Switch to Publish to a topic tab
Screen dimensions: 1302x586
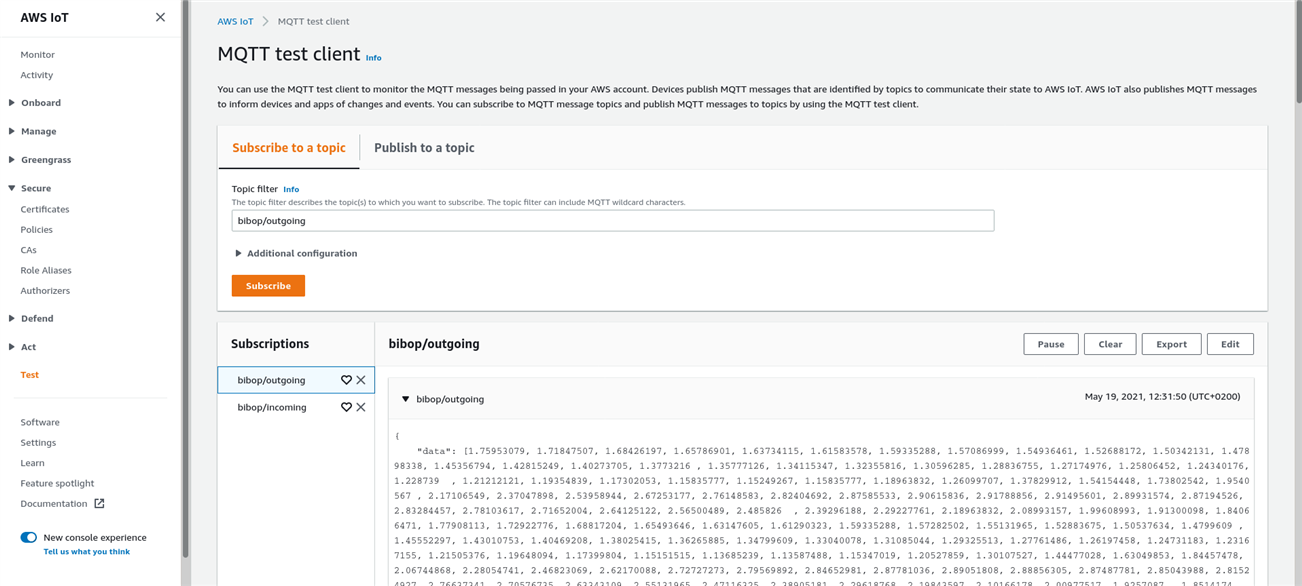pyautogui.click(x=424, y=148)
